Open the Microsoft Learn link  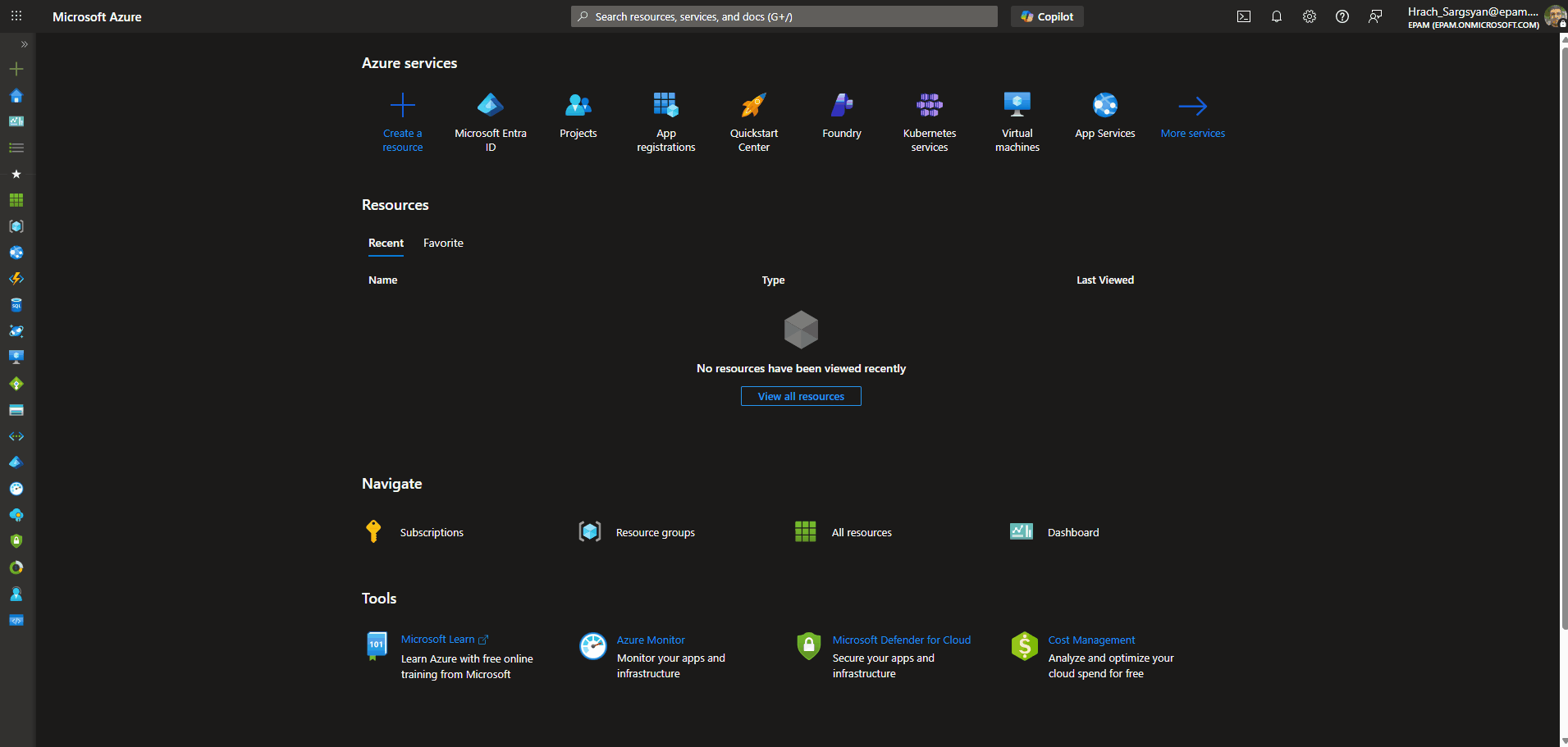coord(437,639)
